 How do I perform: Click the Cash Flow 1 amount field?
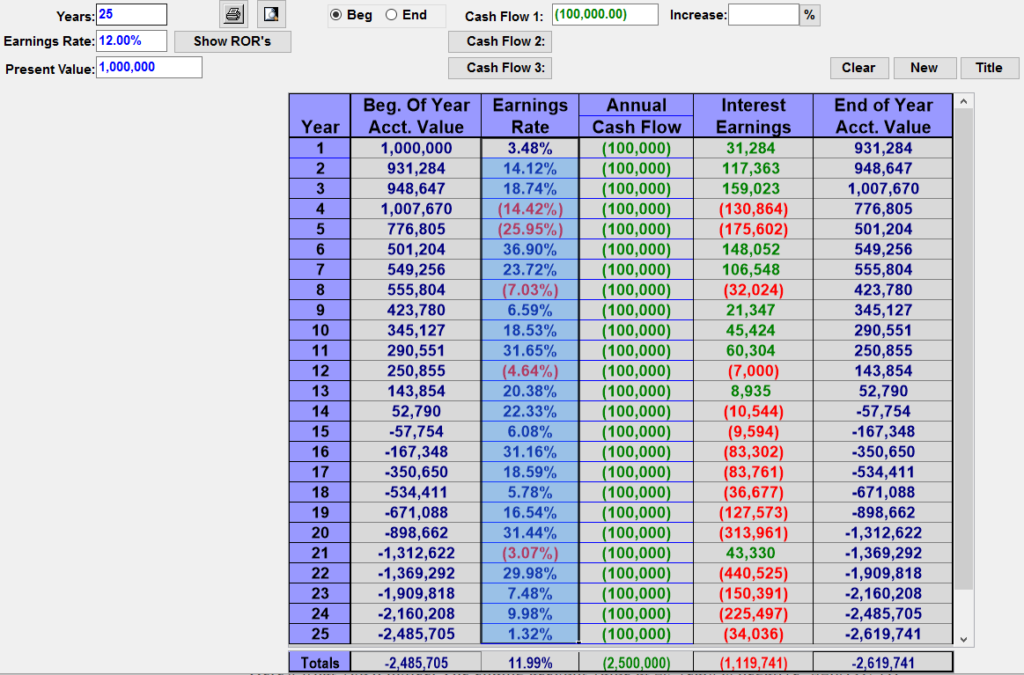tap(604, 15)
